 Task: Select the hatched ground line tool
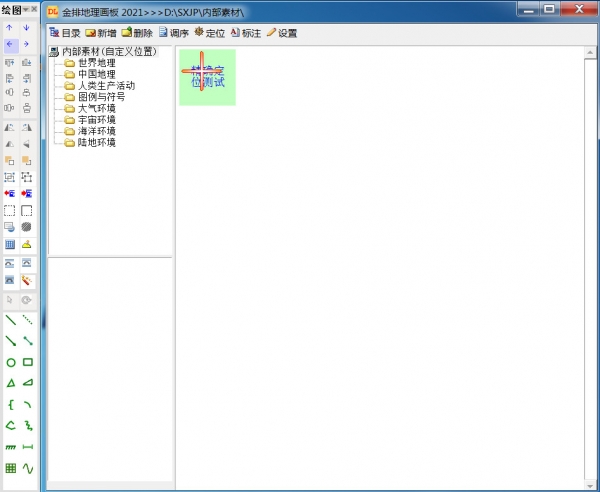tap(11, 447)
